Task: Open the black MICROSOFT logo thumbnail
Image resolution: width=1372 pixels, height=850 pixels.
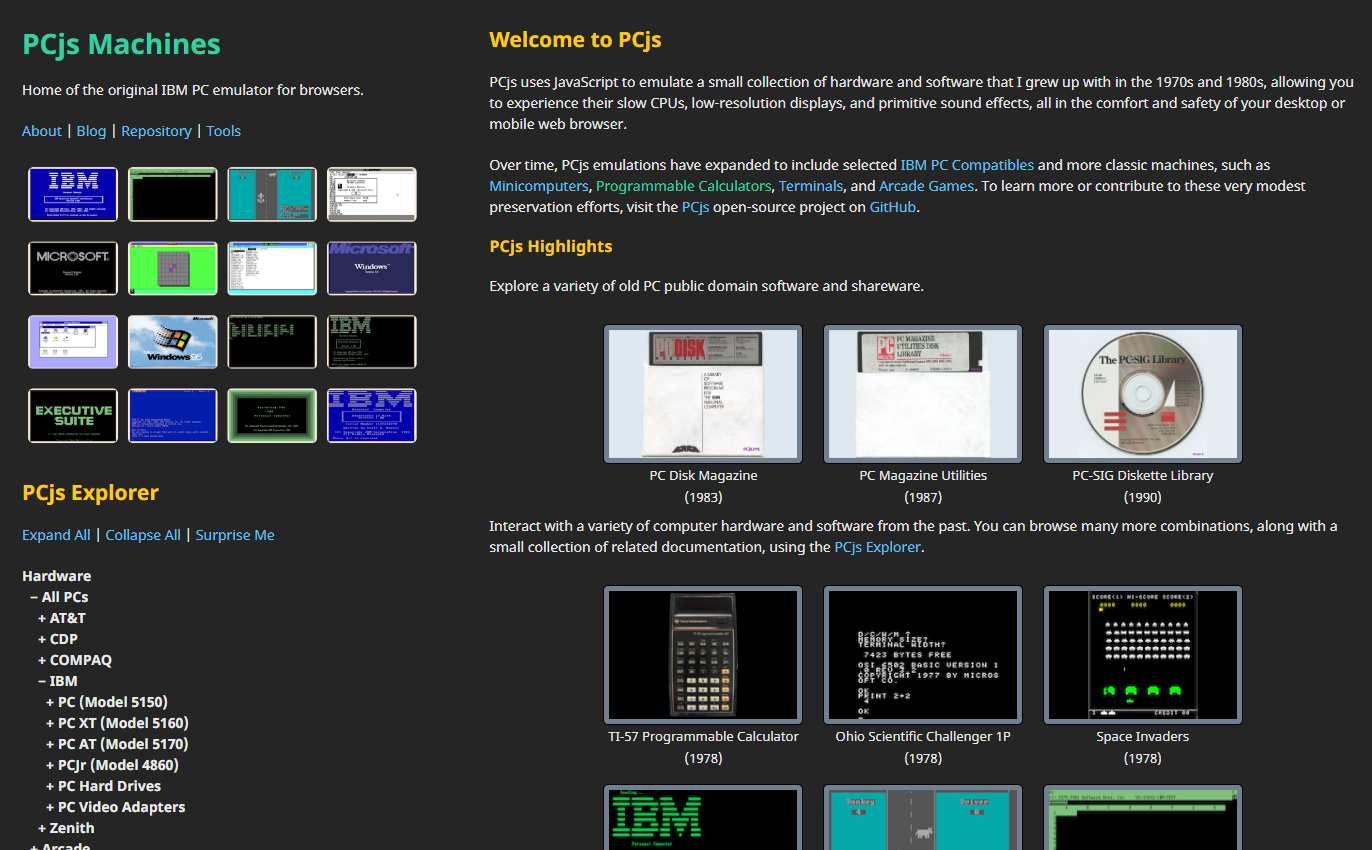Action: 73,268
